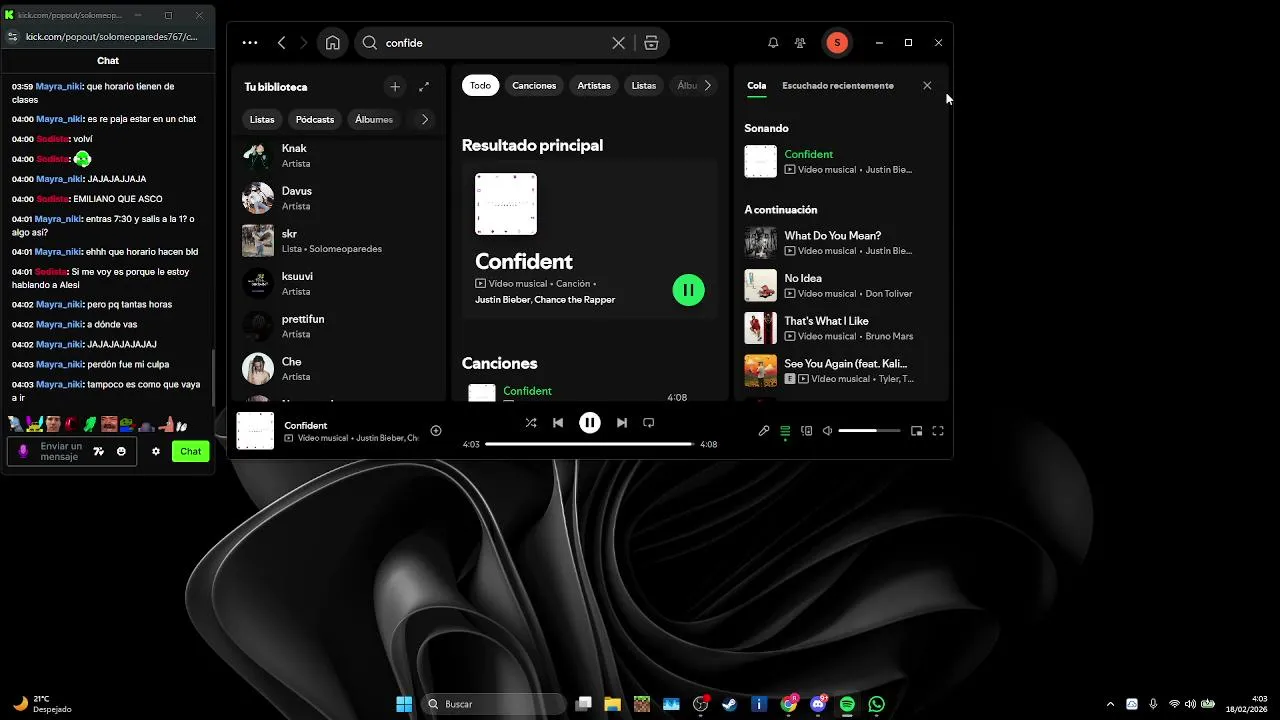Adjust the Spotify volume slider
The width and height of the screenshot is (1280, 720).
click(x=869, y=431)
